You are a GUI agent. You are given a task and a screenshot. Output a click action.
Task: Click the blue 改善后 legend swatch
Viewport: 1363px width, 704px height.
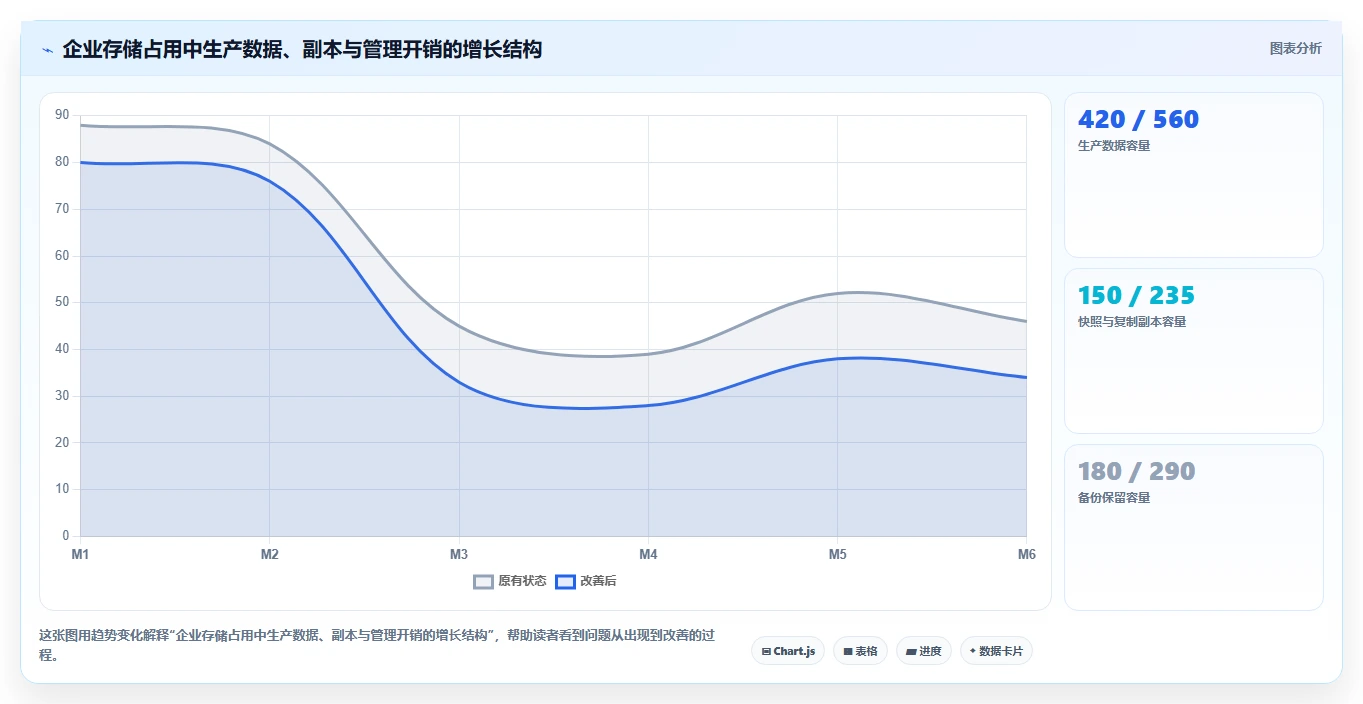[x=566, y=581]
